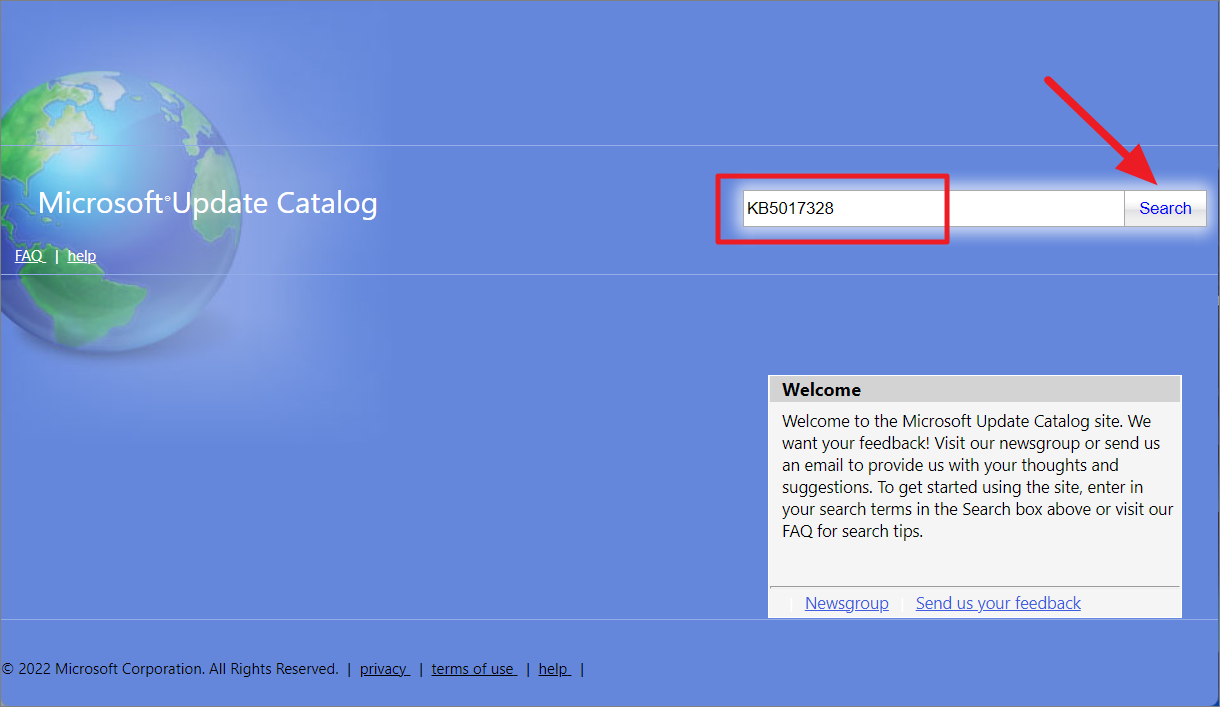
Task: Open help from the footer links
Action: pos(553,668)
